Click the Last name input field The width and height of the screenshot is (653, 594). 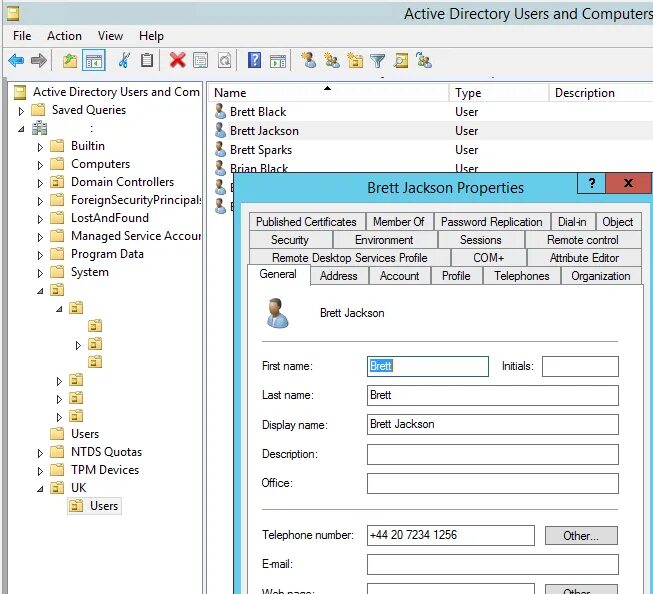tap(493, 395)
